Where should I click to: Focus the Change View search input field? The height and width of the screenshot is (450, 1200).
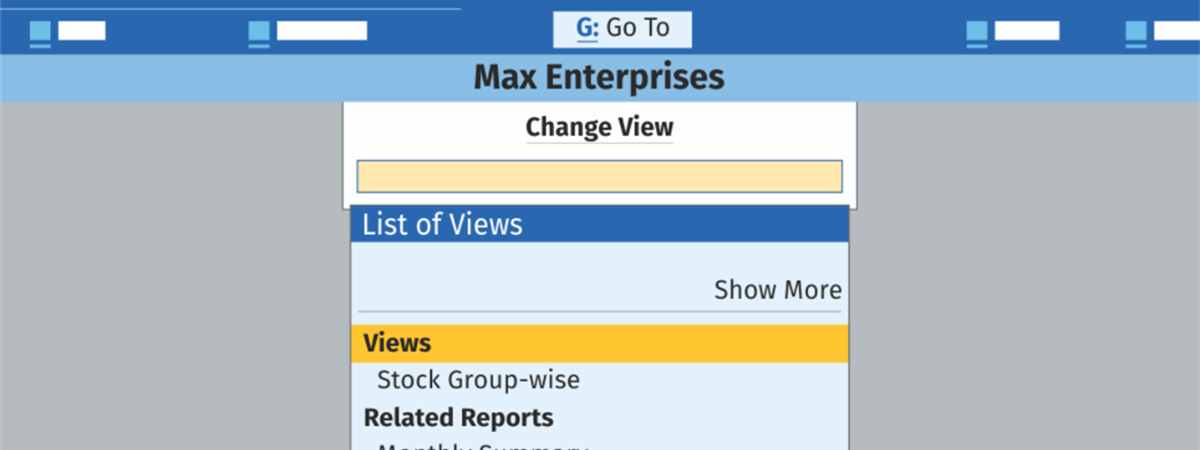pos(599,176)
